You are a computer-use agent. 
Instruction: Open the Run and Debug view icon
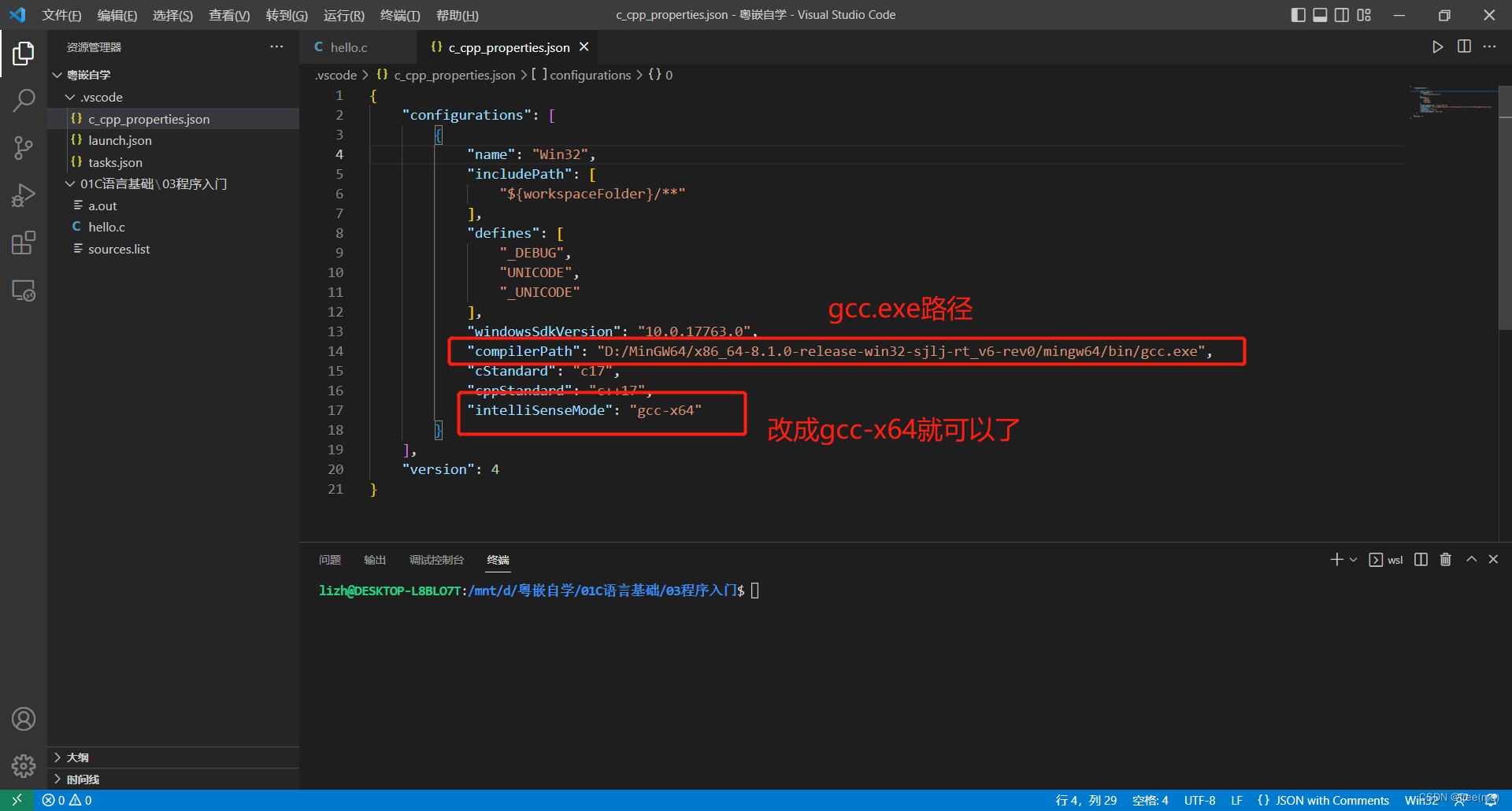24,195
